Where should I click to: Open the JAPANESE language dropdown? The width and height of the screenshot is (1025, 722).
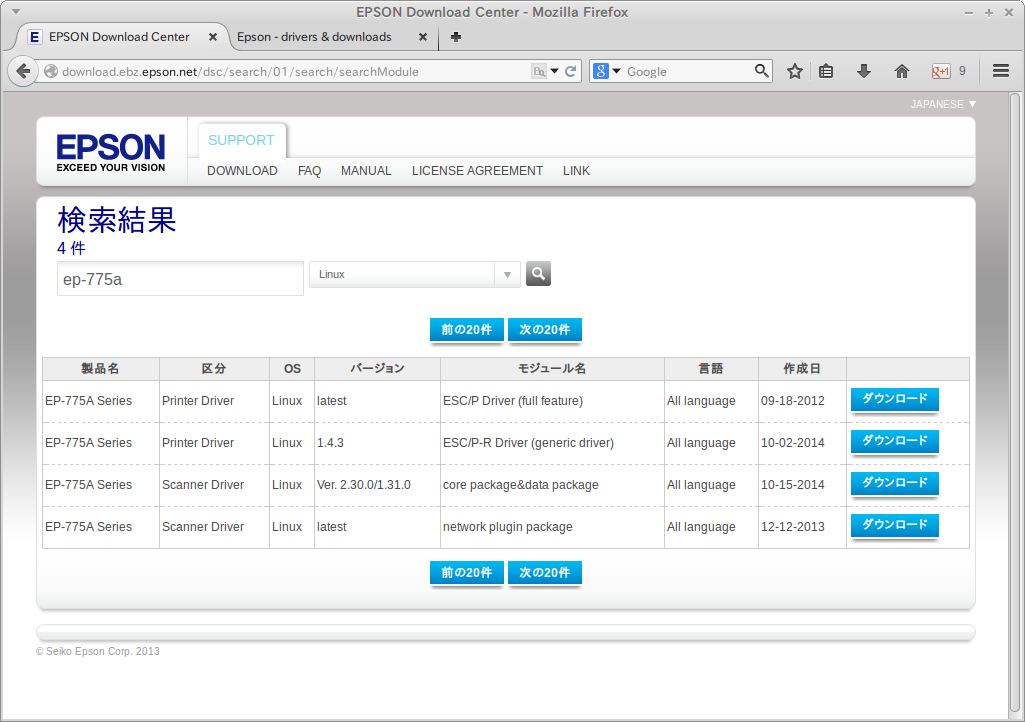(943, 104)
